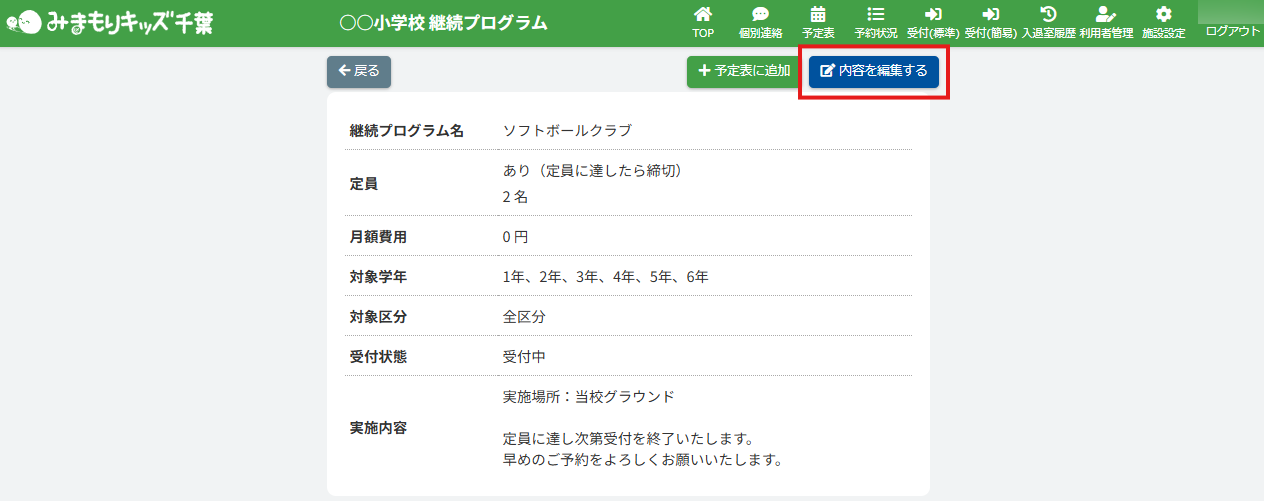Select the 受付(簡易) sign-in icon
Screen dimensions: 1264x501
pos(990,15)
